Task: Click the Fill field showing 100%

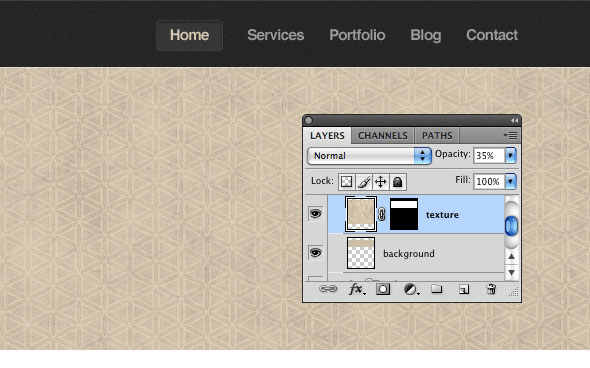Action: (x=489, y=182)
